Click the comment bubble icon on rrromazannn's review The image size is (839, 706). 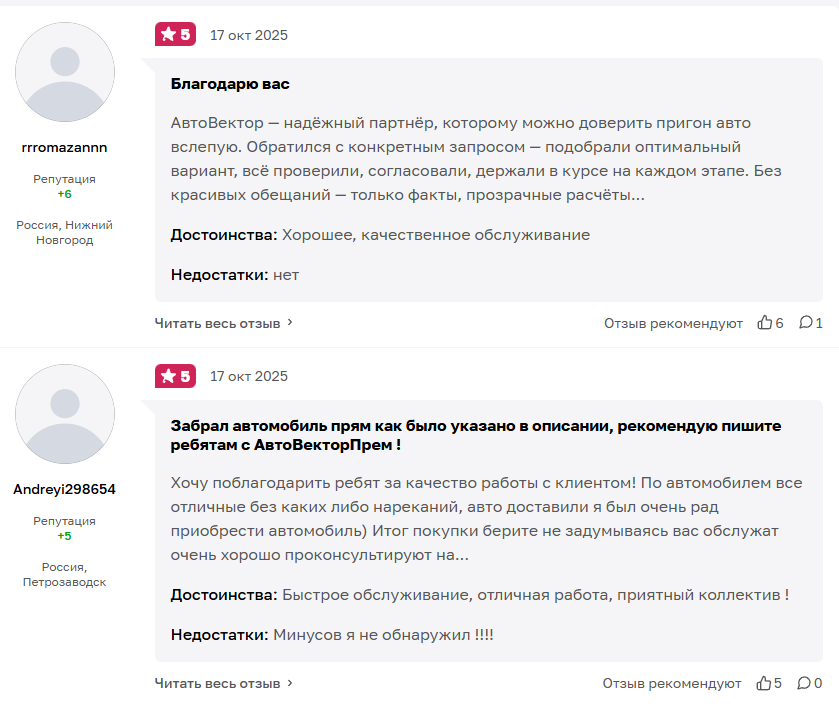point(805,323)
